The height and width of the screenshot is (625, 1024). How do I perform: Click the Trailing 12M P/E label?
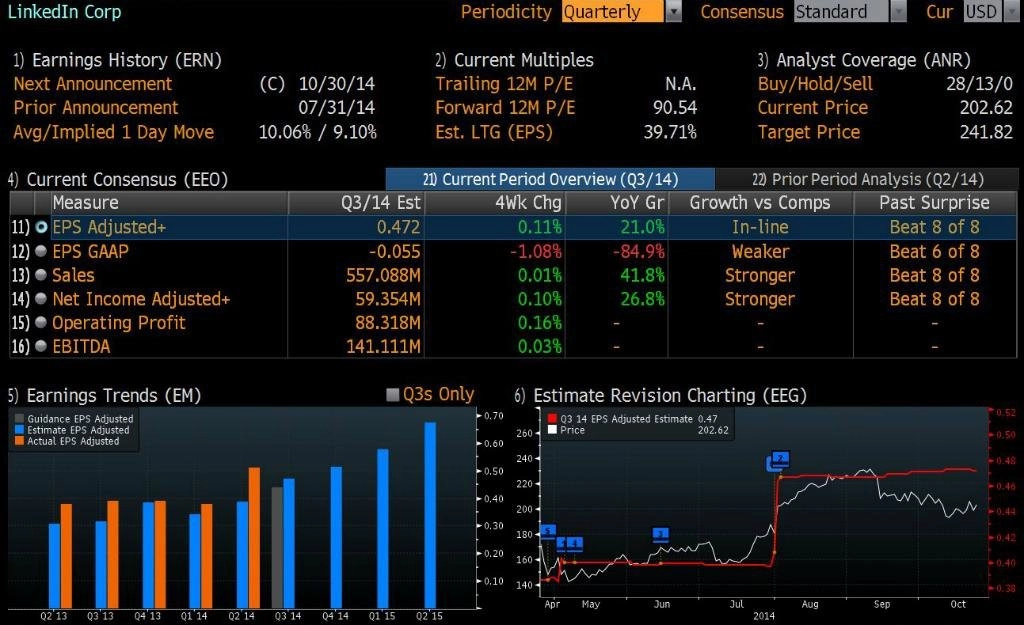[505, 84]
